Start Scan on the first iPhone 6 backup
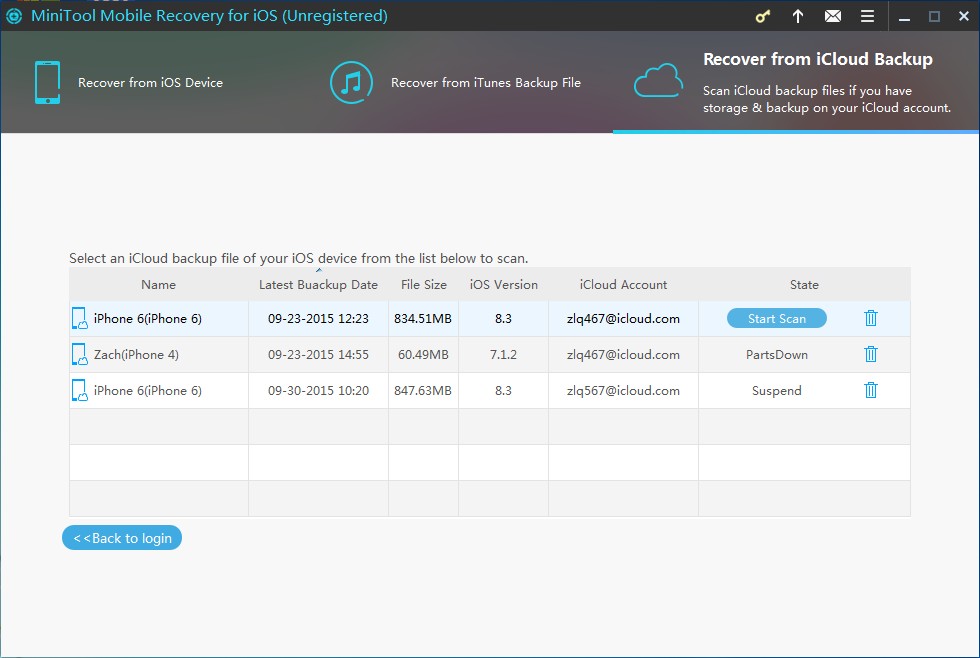Screen dimensions: 980x658 (777, 318)
